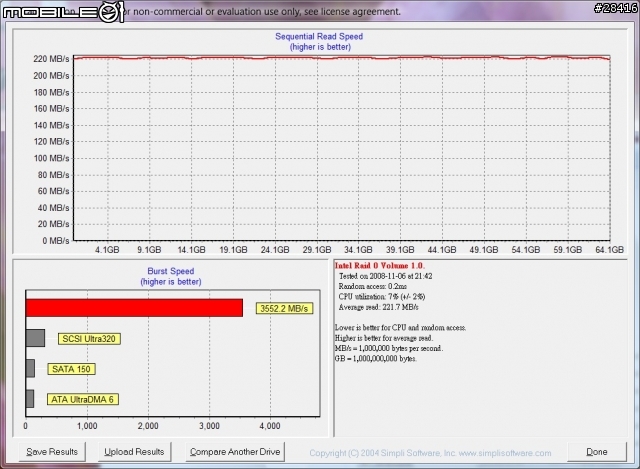Image resolution: width=640 pixels, height=469 pixels.
Task: Open Compare Another Drive
Action: click(x=235, y=452)
